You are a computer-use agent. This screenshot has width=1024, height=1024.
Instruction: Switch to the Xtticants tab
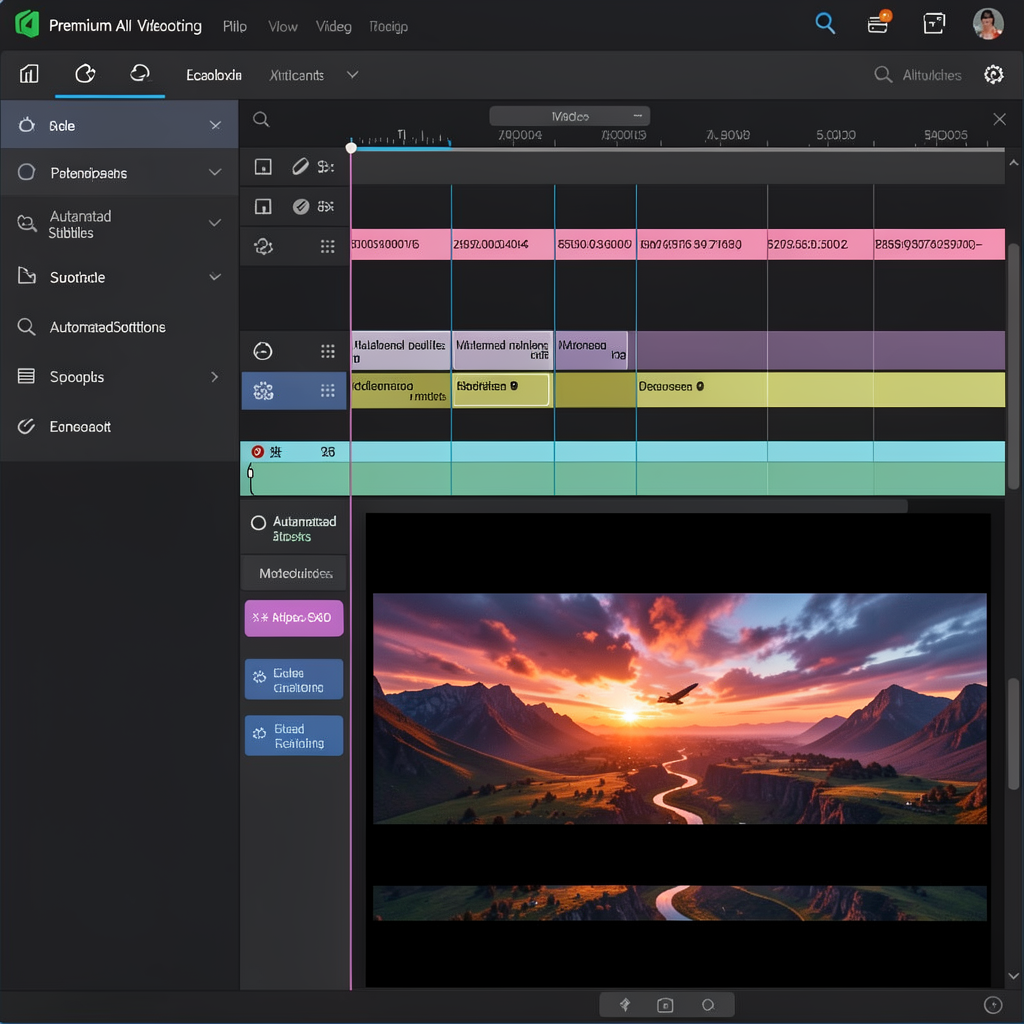click(x=296, y=75)
